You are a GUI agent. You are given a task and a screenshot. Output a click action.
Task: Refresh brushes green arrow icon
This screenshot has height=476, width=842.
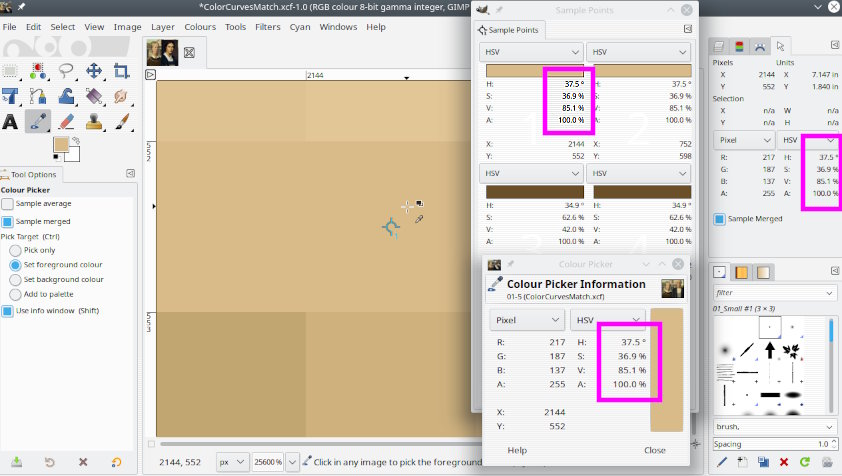click(804, 462)
